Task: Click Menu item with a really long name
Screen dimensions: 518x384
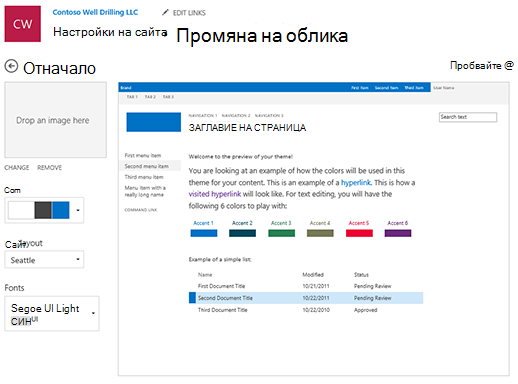Action: [x=145, y=191]
